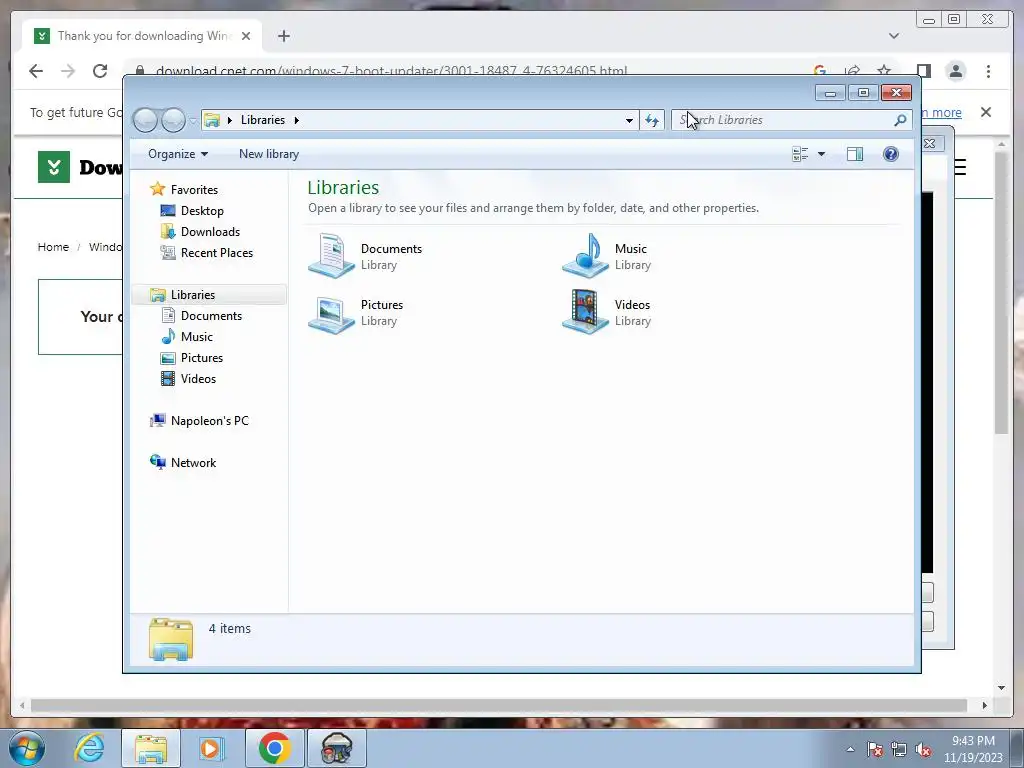Open Downloads in the navigation pane
Screen dimensions: 1024x768
click(x=210, y=231)
